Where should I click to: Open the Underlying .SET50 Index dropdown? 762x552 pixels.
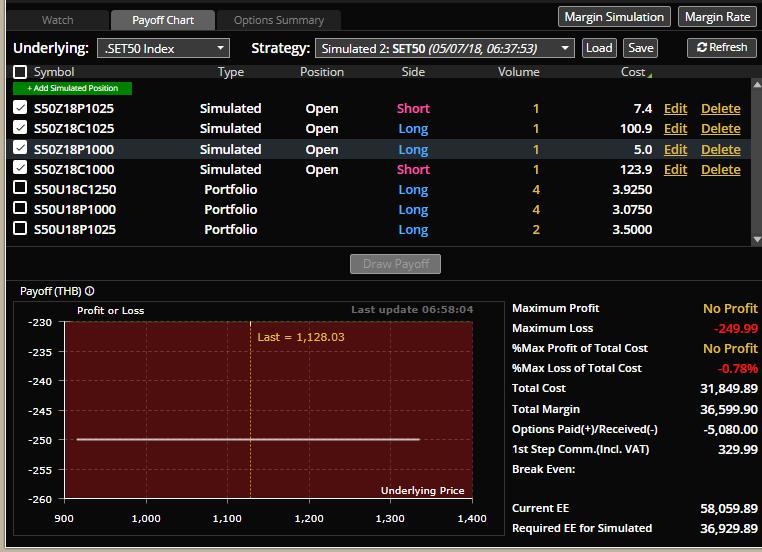point(163,48)
